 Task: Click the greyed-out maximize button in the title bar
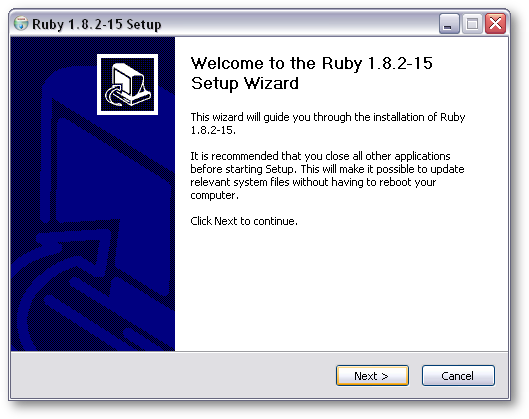click(x=472, y=24)
